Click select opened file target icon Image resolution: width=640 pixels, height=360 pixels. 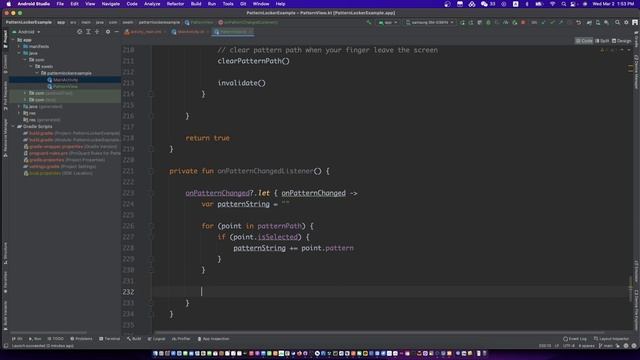(79, 32)
